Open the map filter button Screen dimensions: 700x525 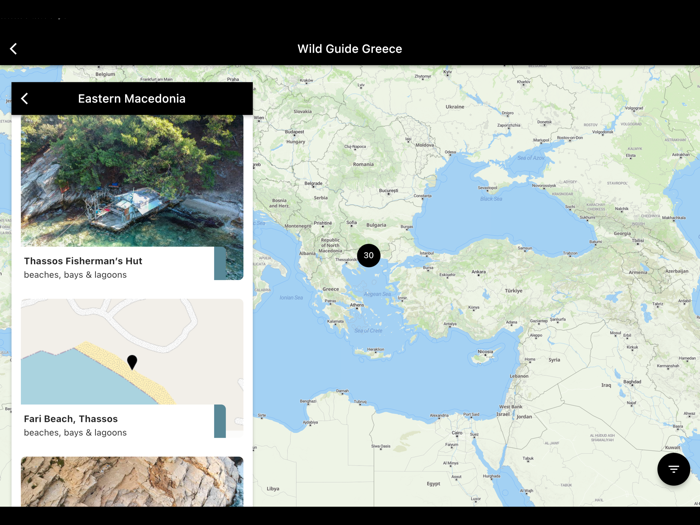point(673,469)
